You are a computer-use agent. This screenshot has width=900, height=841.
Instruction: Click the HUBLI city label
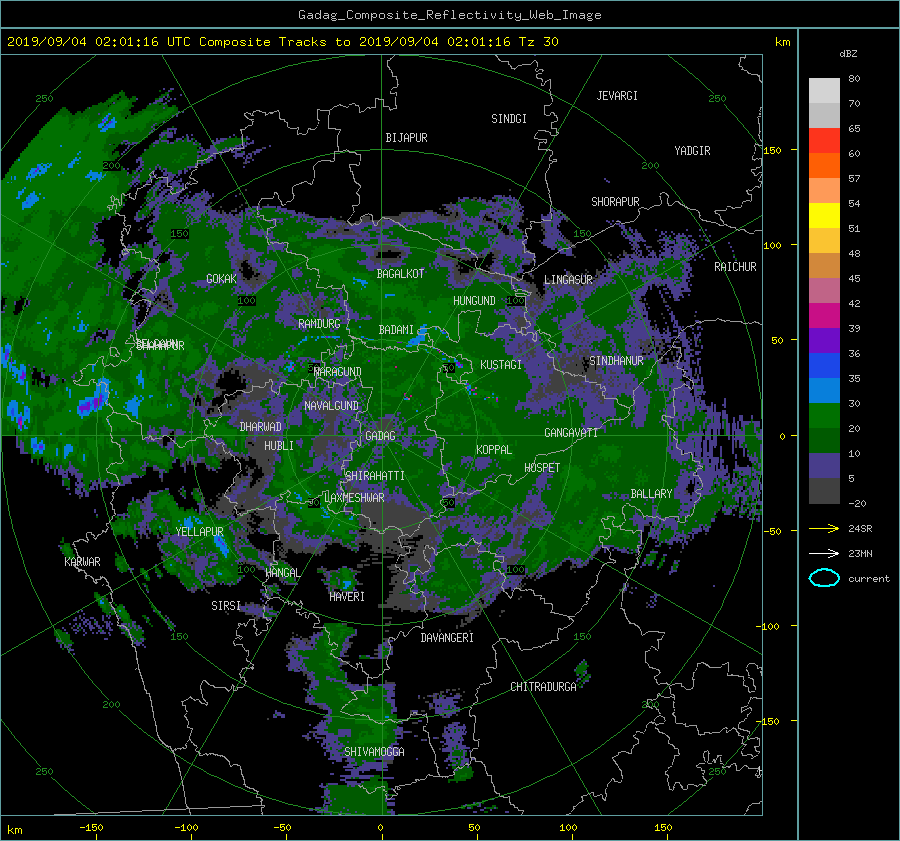point(279,446)
